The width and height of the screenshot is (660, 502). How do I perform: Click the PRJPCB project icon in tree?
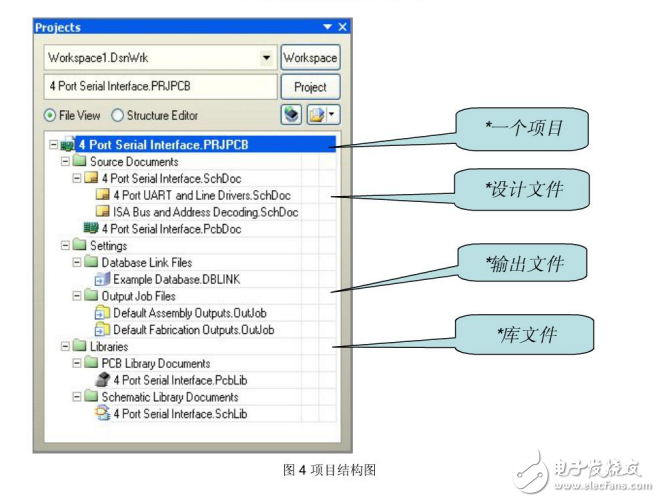tap(67, 145)
